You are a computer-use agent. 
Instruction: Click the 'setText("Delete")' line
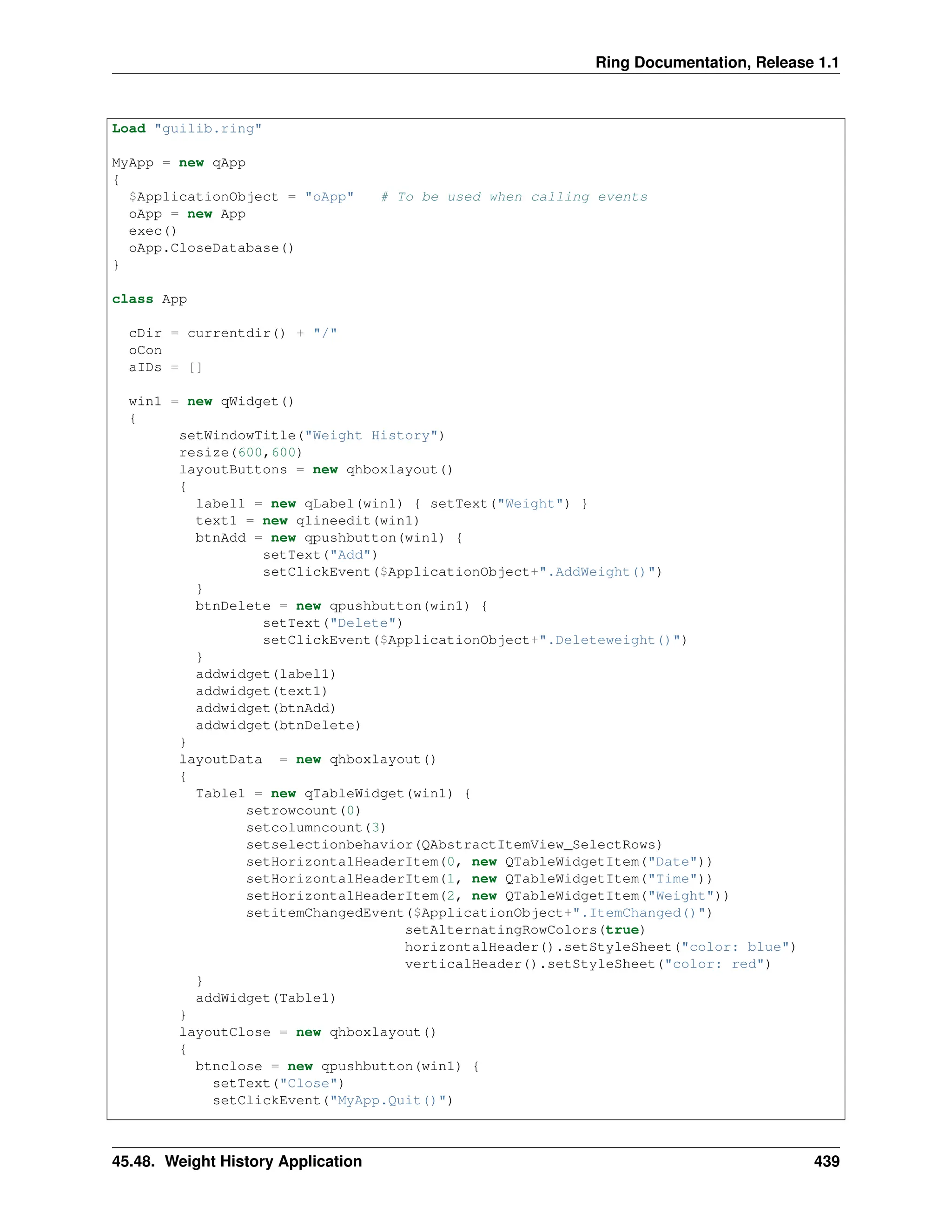tap(333, 623)
